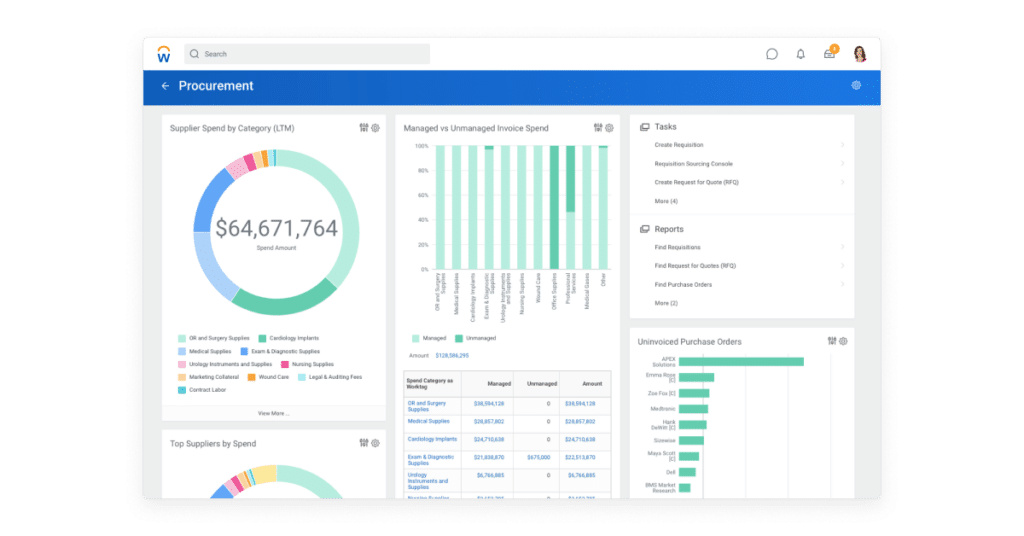Toggle Marketing Collateral legend item

click(x=209, y=377)
